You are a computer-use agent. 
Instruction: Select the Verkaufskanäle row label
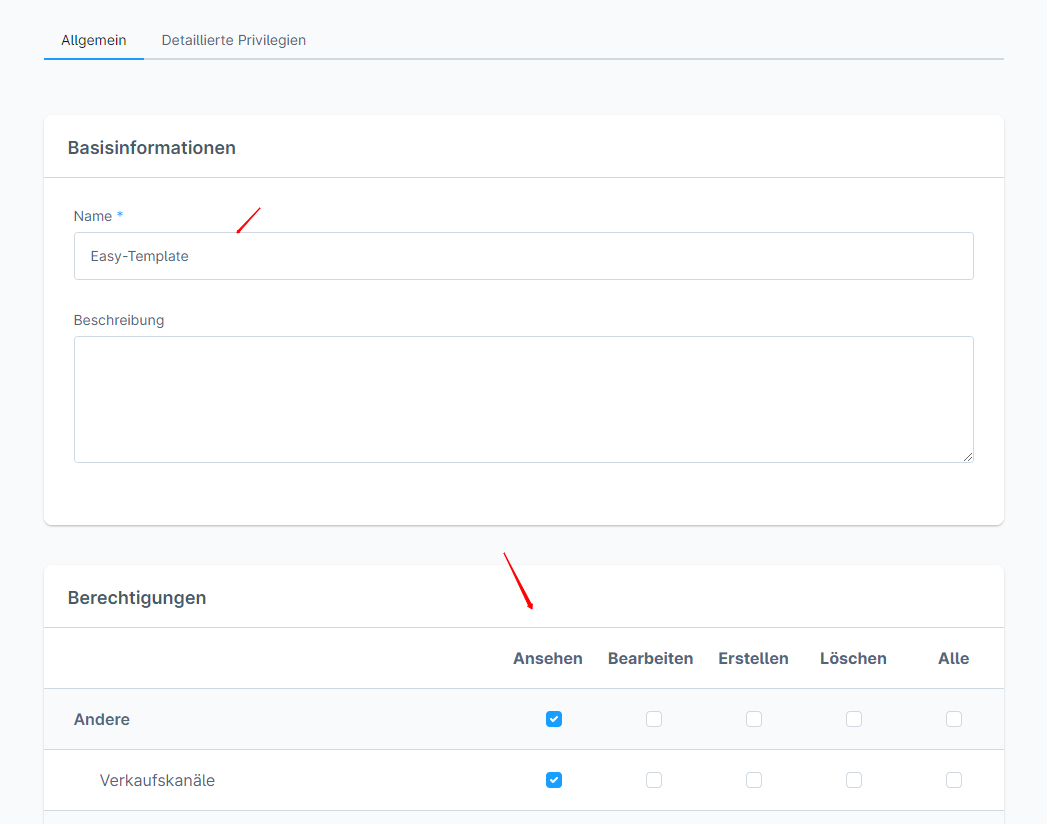point(157,780)
